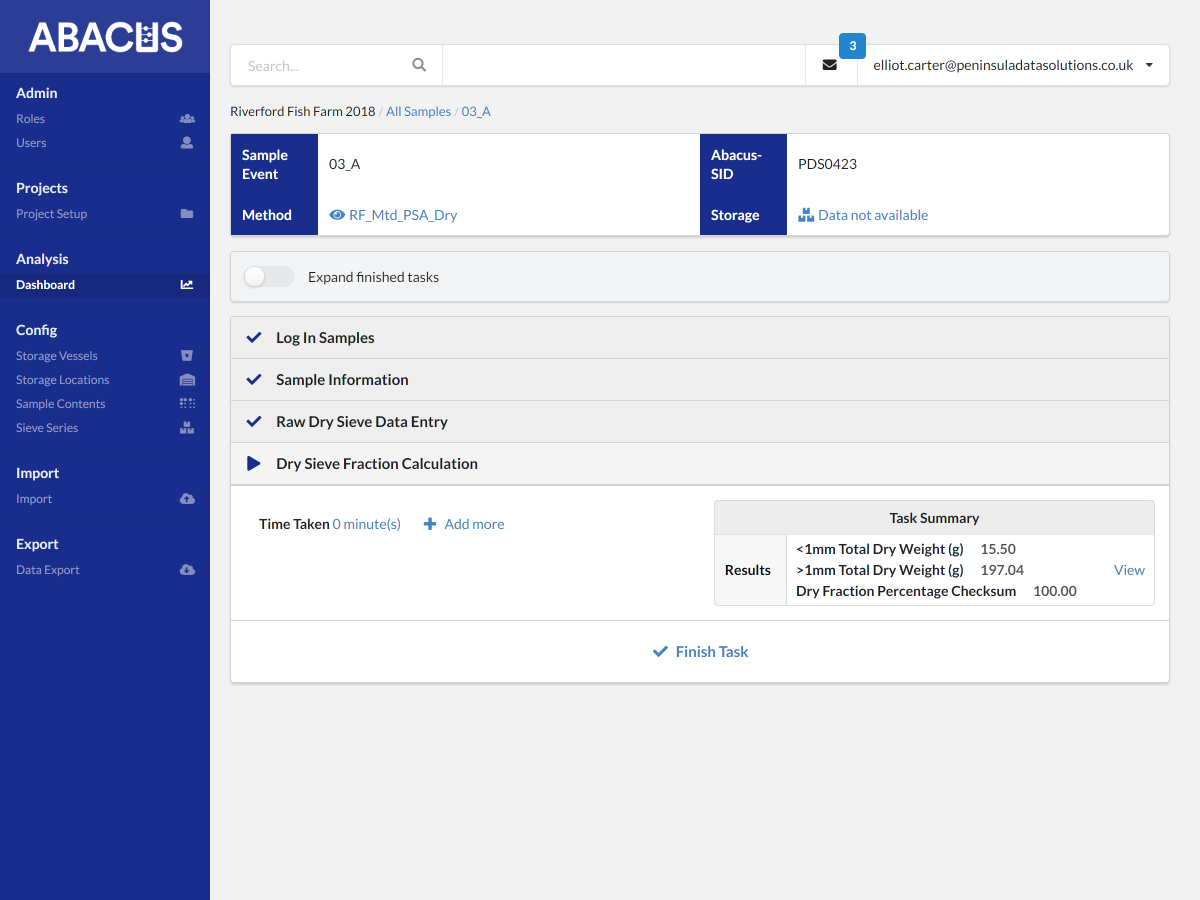Screen dimensions: 1200x900
Task: Click the Import cloud upload icon
Action: (x=187, y=499)
